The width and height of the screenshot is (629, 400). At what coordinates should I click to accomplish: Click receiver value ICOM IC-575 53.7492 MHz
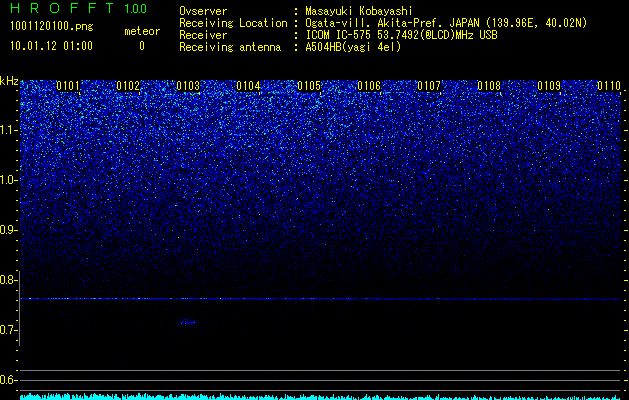point(401,35)
